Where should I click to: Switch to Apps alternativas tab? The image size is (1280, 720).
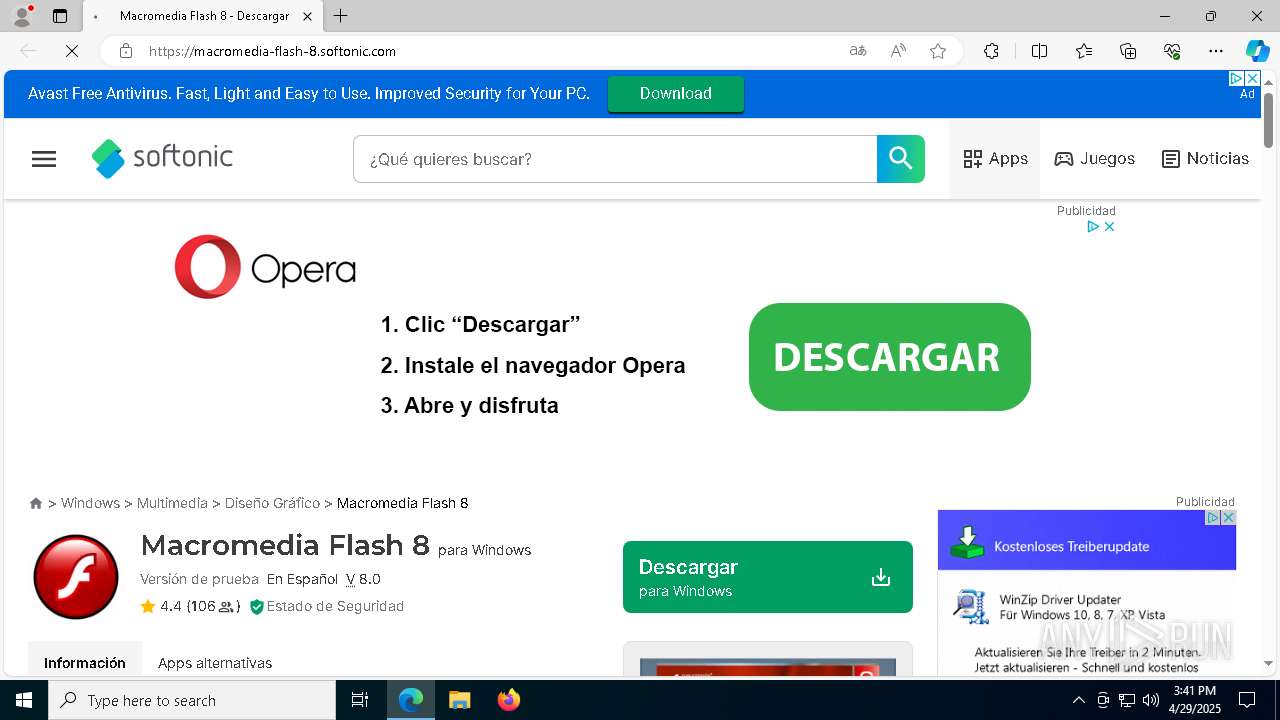tap(215, 662)
